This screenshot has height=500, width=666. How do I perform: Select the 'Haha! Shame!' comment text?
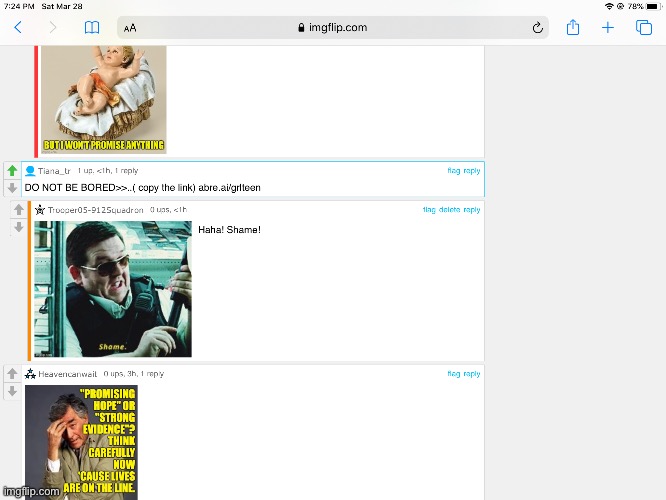(229, 230)
